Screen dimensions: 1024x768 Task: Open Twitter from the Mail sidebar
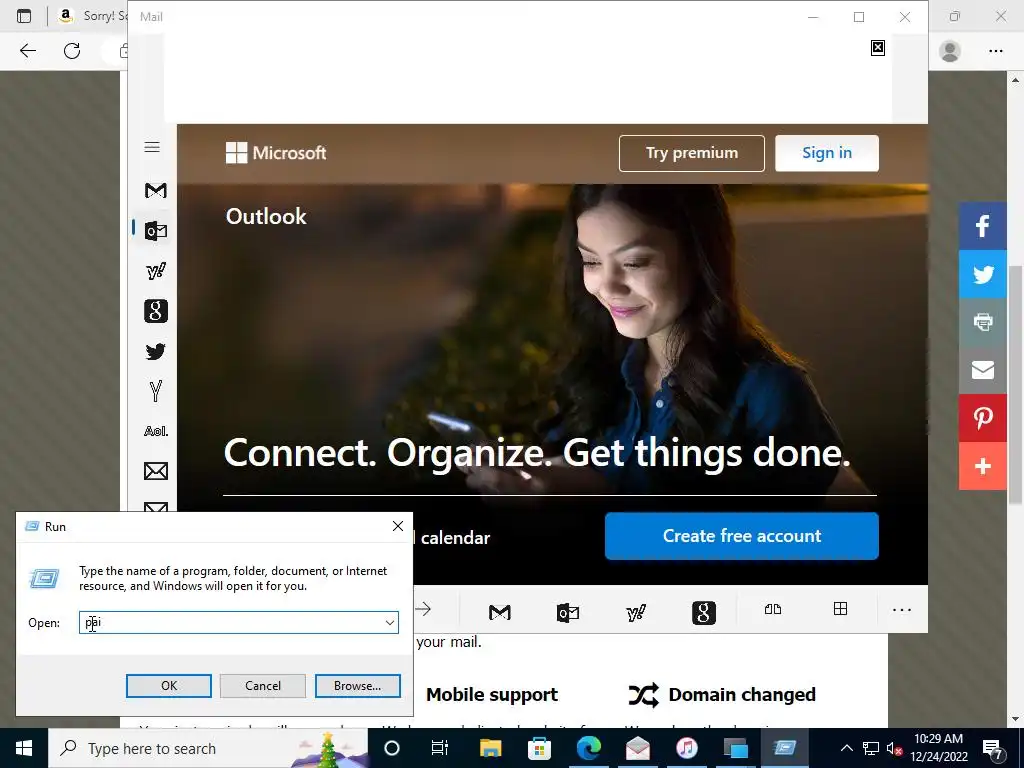155,351
